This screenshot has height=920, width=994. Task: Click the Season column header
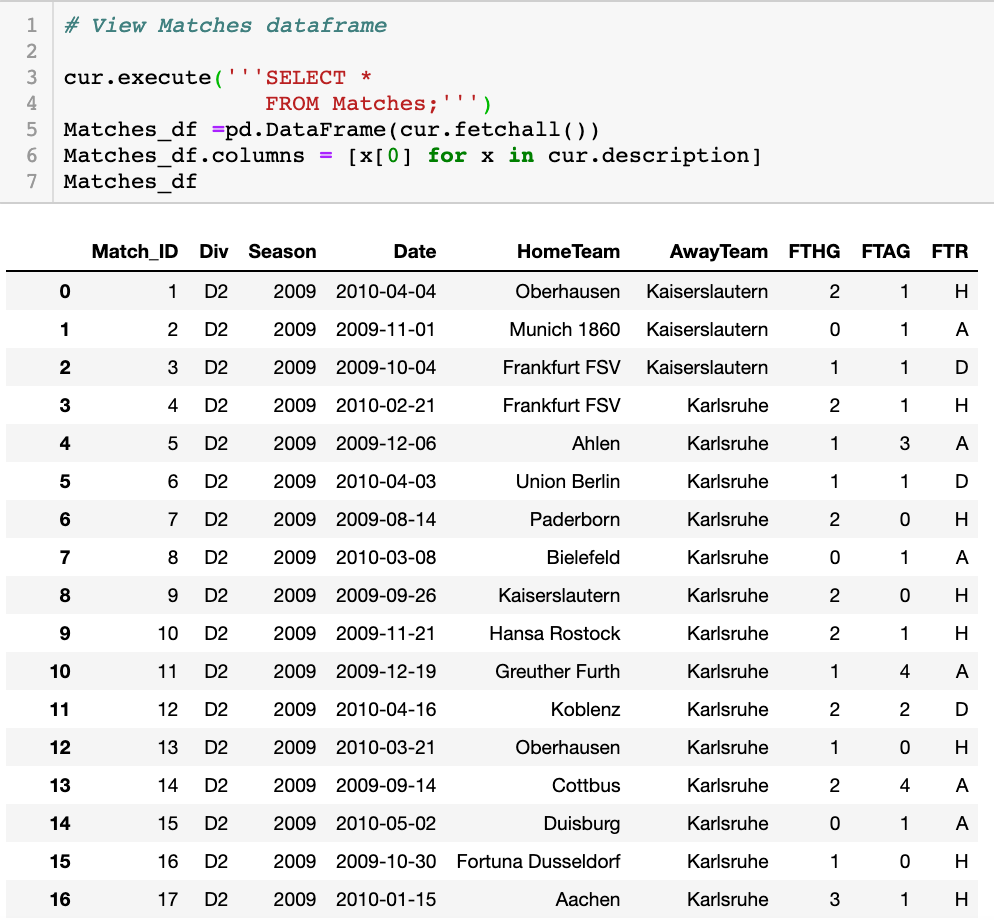[x=282, y=252]
